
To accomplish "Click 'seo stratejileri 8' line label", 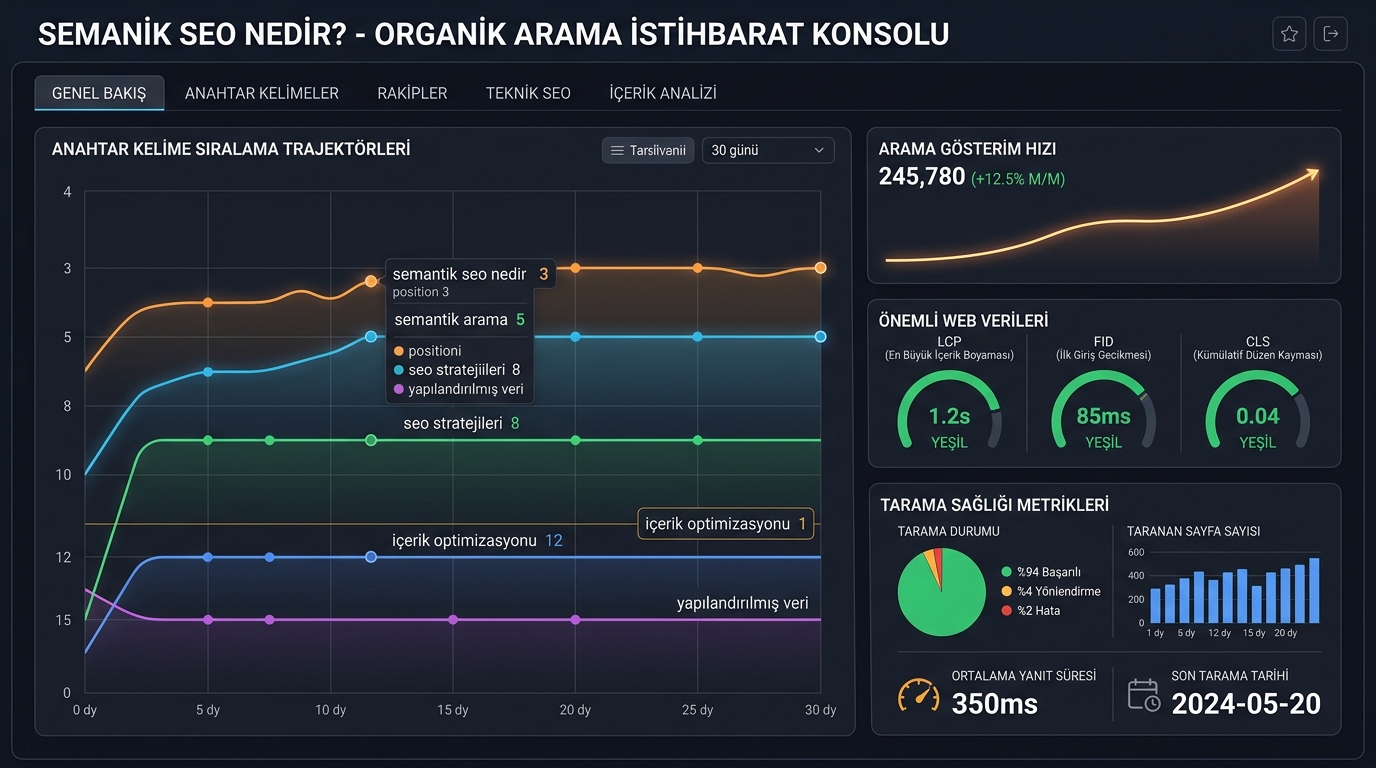I will tap(461, 423).
